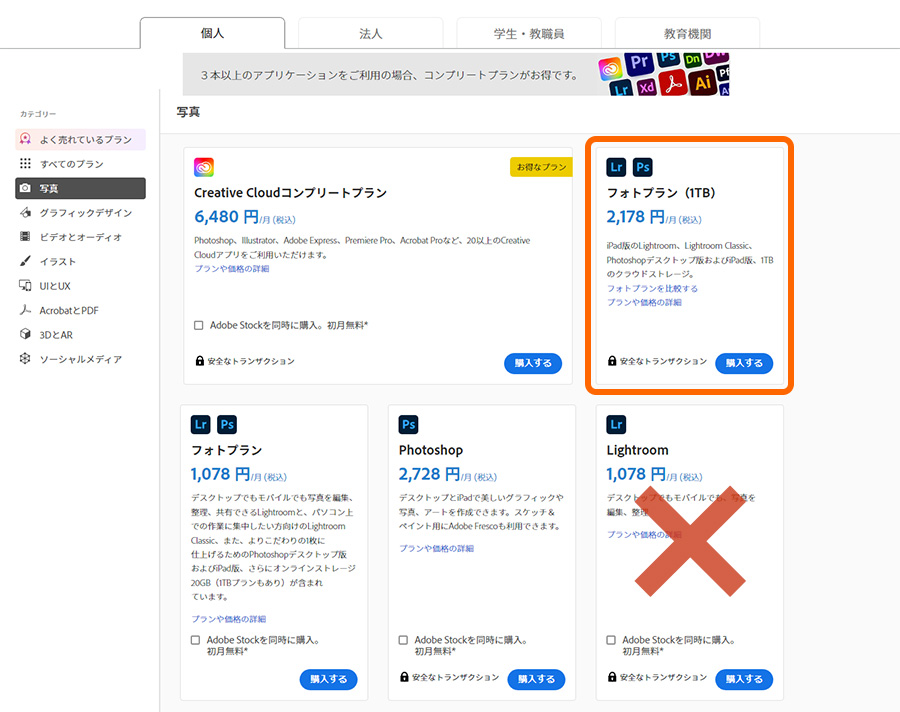This screenshot has height=712, width=900.
Task: Click the ソーシャルメディア category icon
Action: click(25, 359)
